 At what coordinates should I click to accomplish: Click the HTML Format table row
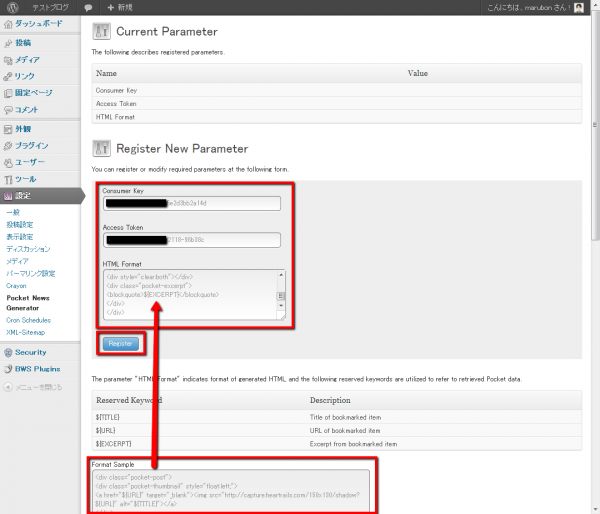point(337,117)
